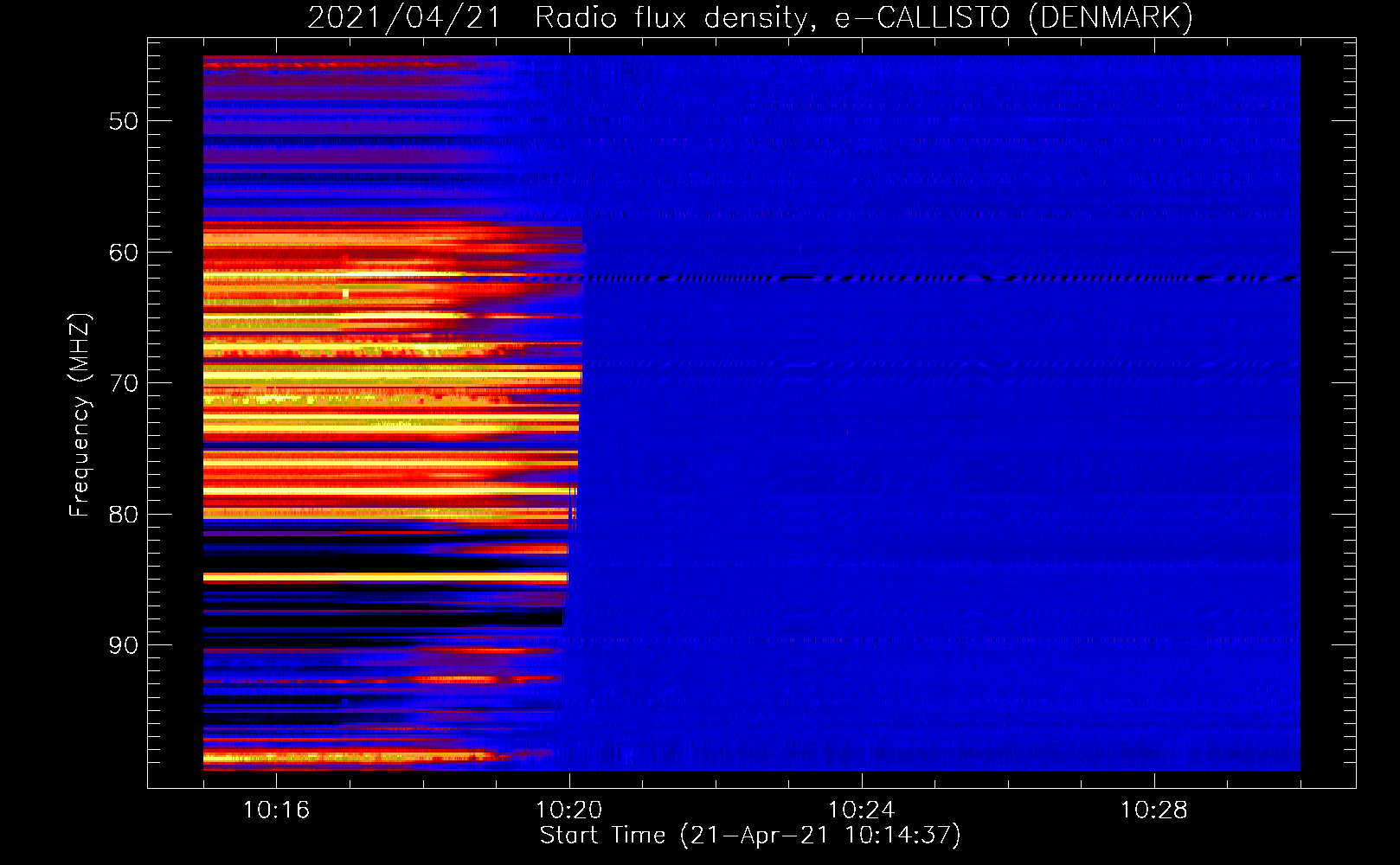1400x865 pixels.
Task: Click the plot title '2021/04/21 Radio flux density'
Action: 750,17
